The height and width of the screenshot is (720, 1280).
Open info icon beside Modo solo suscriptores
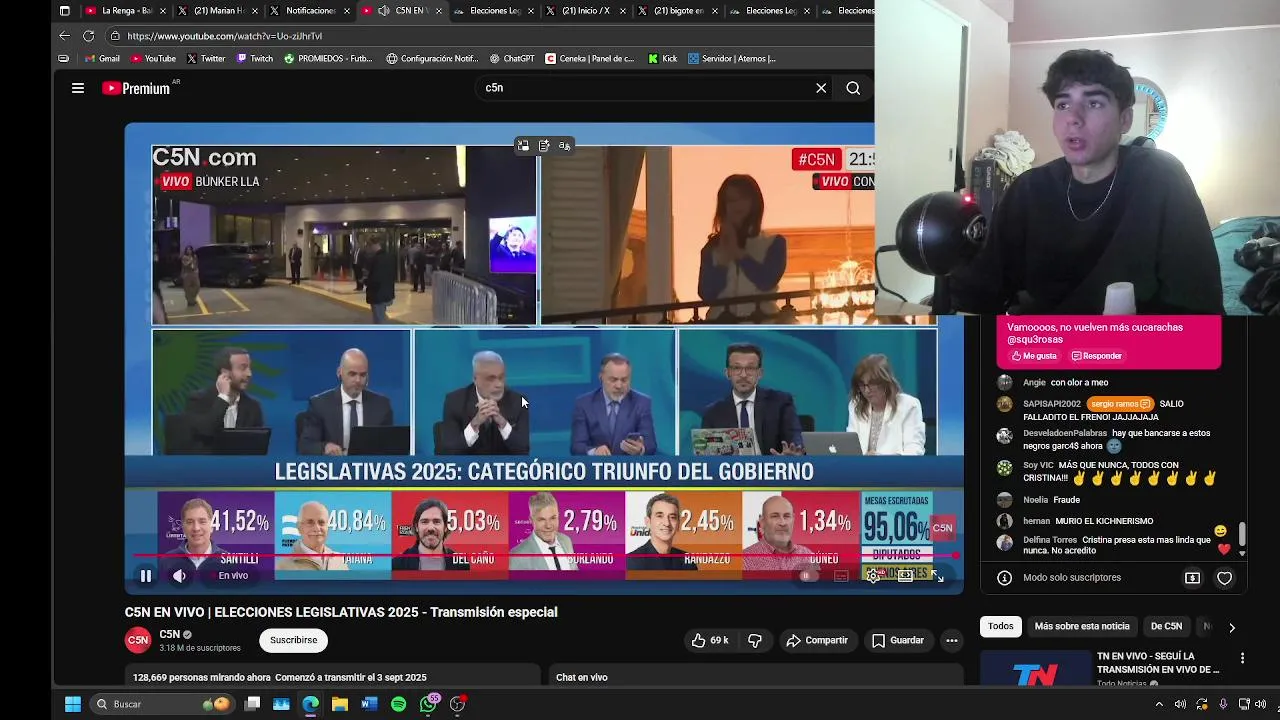pos(1004,578)
